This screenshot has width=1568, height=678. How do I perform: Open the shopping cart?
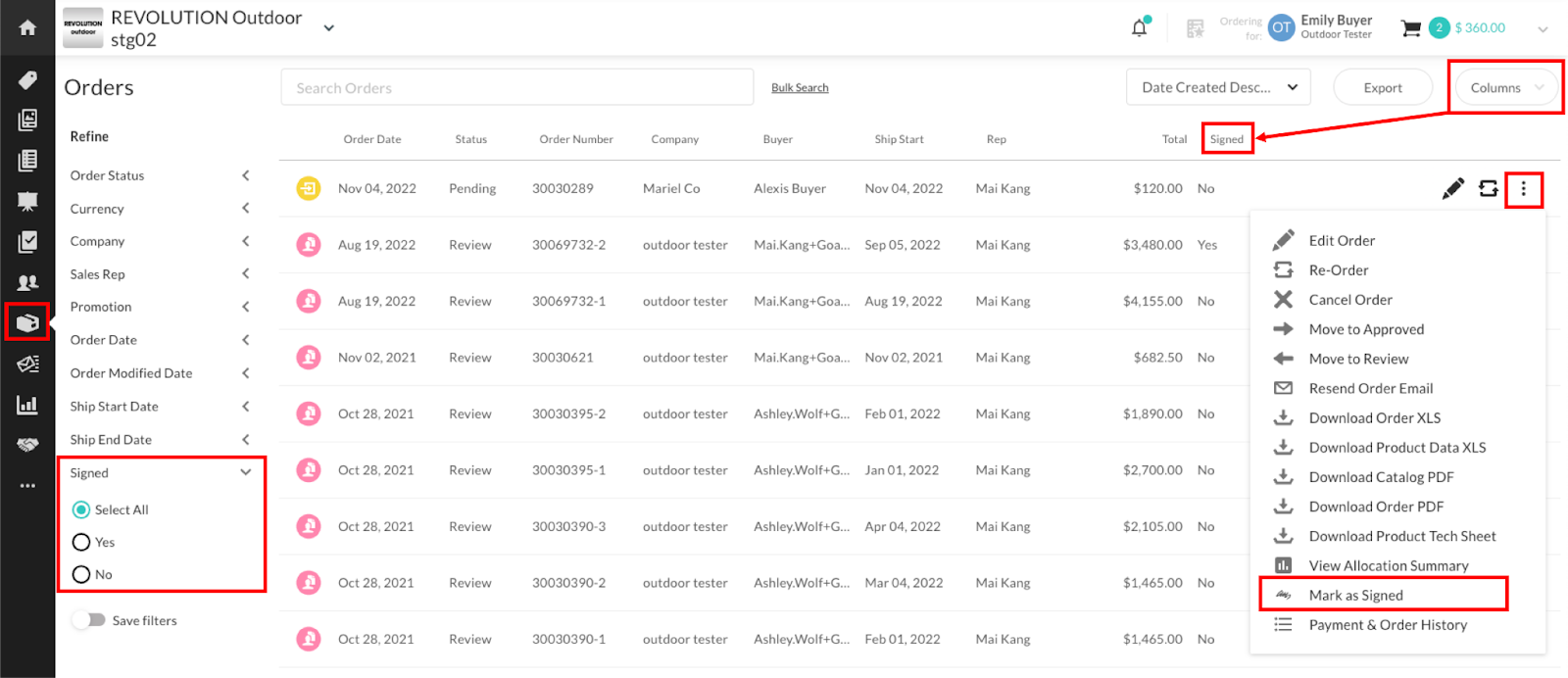1411,28
